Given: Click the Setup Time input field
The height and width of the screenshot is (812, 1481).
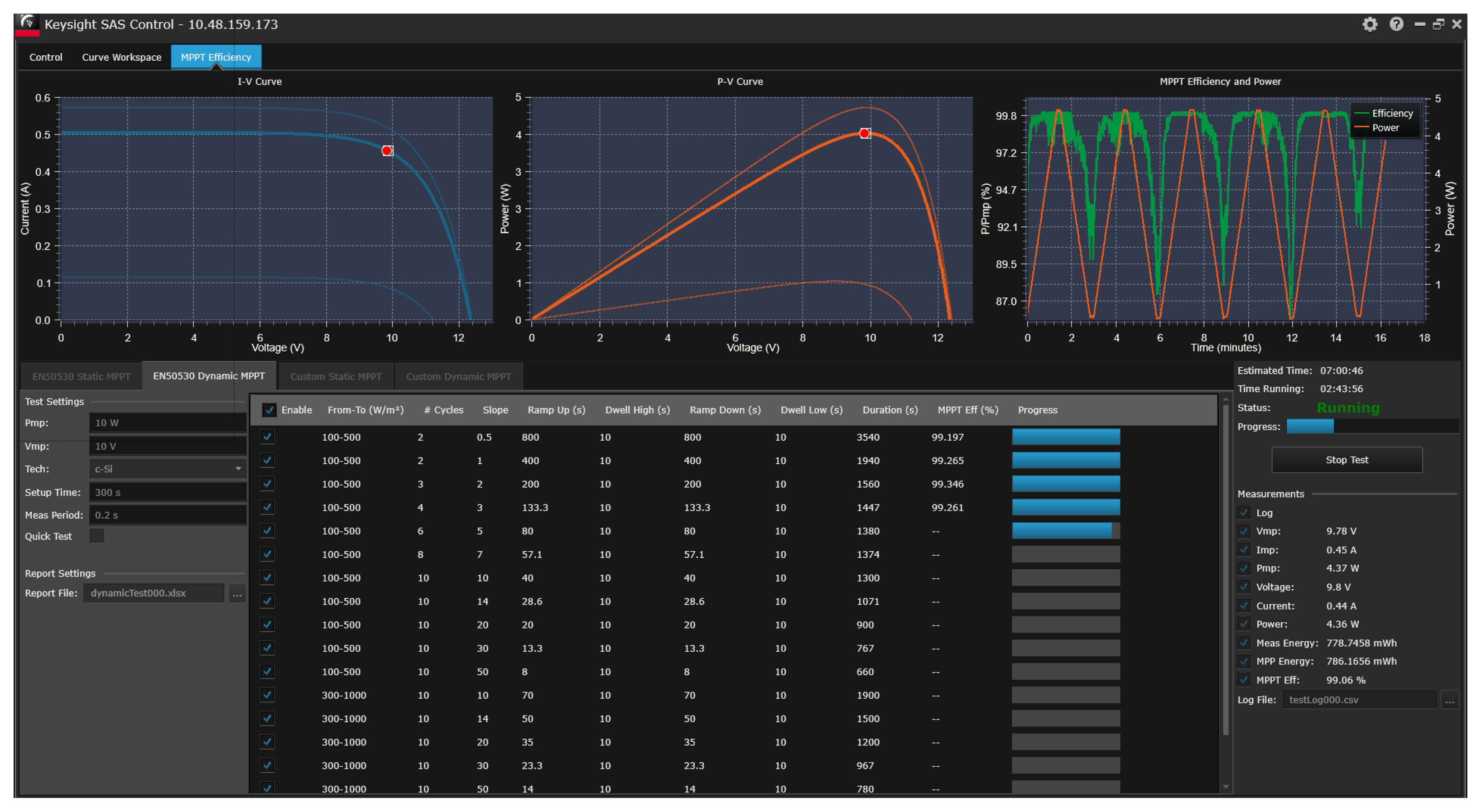Looking at the screenshot, I should [167, 492].
